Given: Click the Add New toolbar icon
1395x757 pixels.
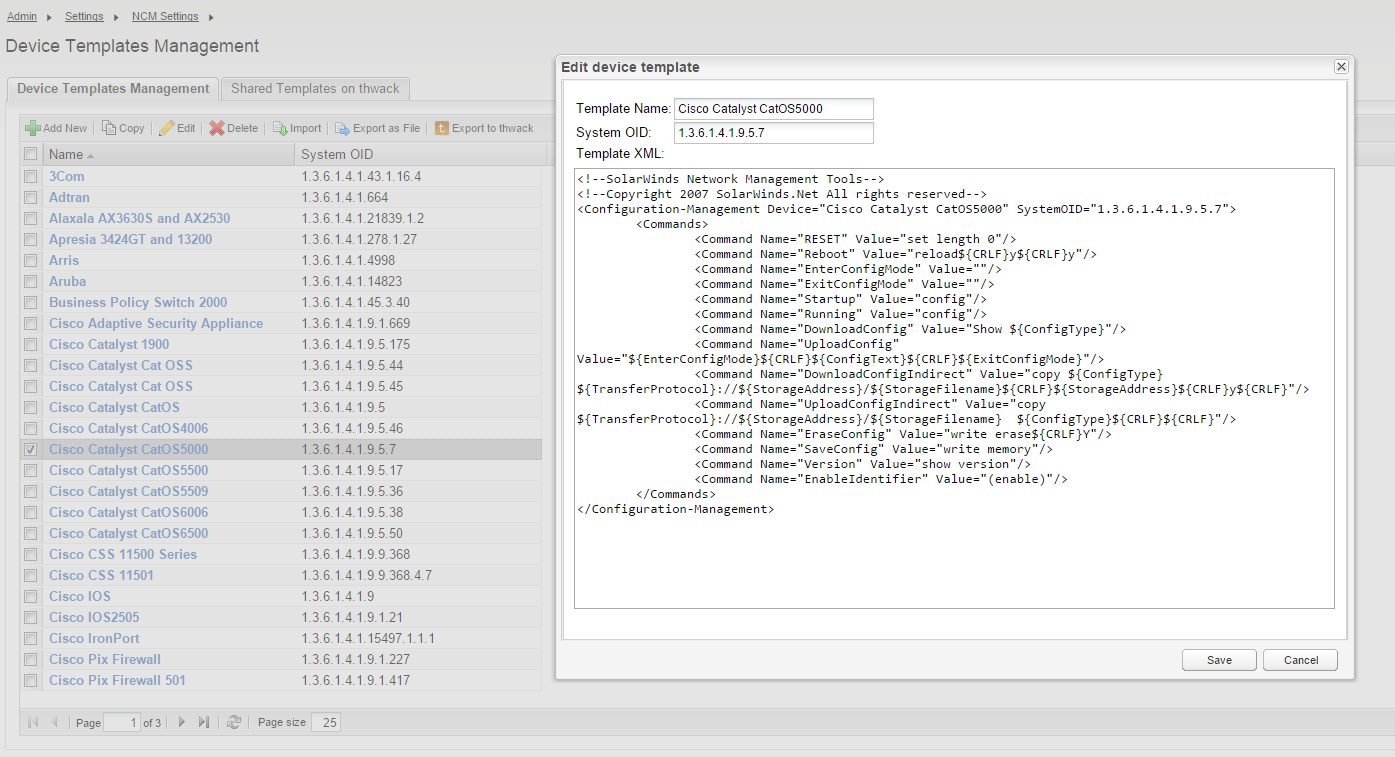Looking at the screenshot, I should 33,128.
